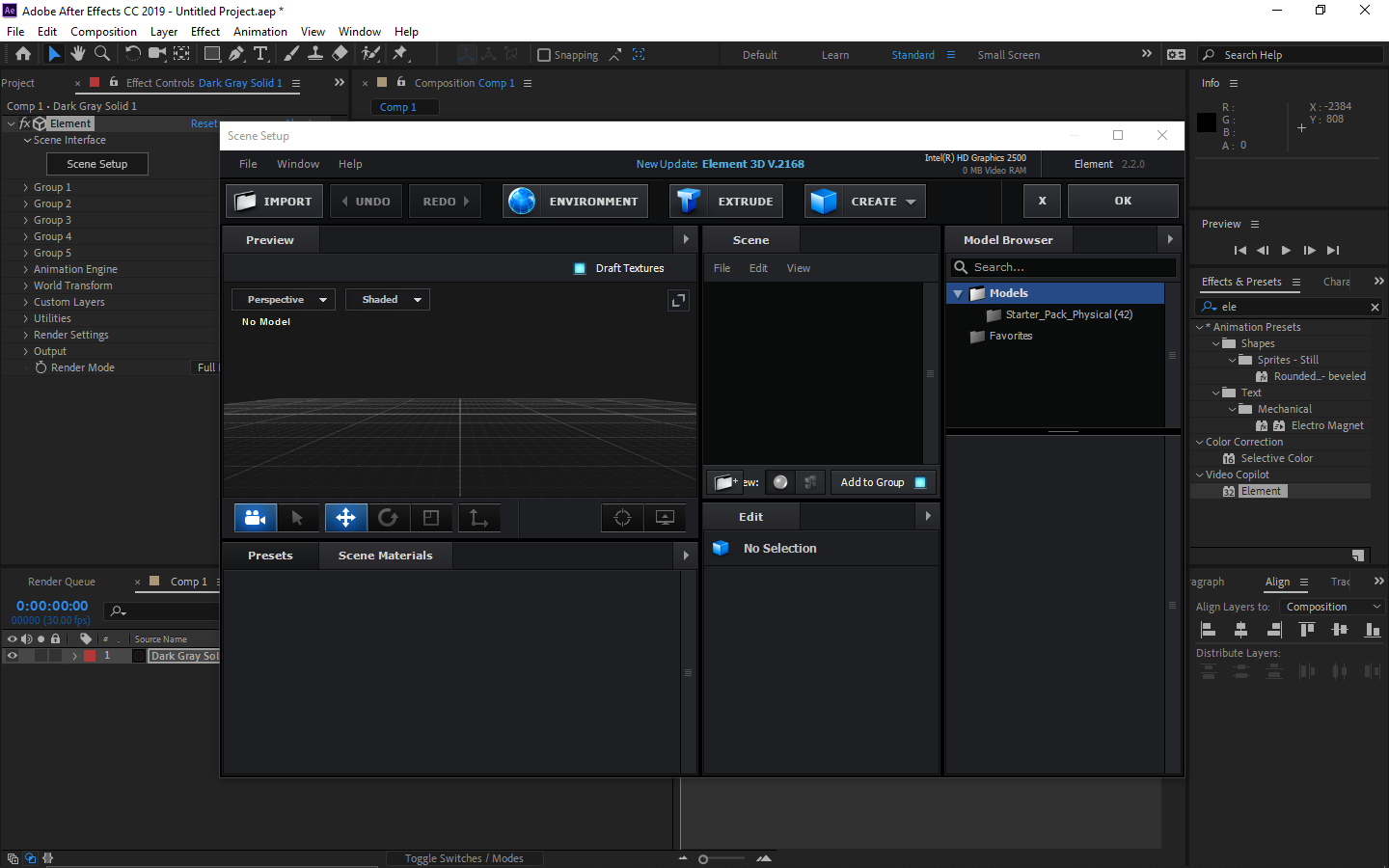Select the Type tool
Viewport: 1389px width, 868px height.
[260, 54]
